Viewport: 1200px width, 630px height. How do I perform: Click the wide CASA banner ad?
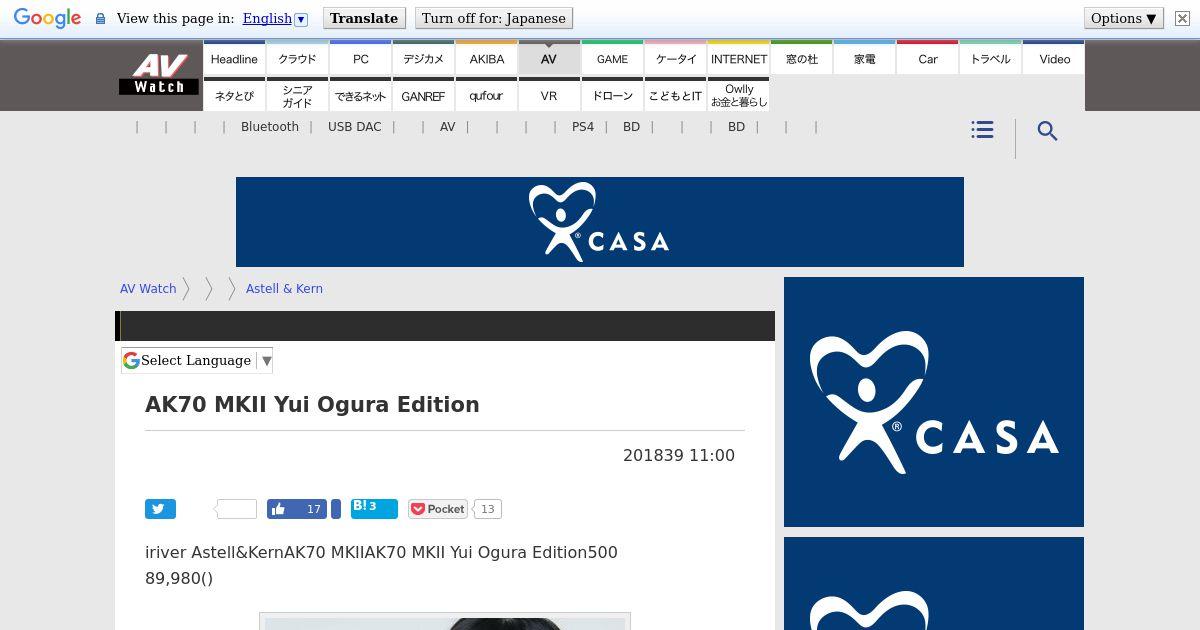point(600,222)
